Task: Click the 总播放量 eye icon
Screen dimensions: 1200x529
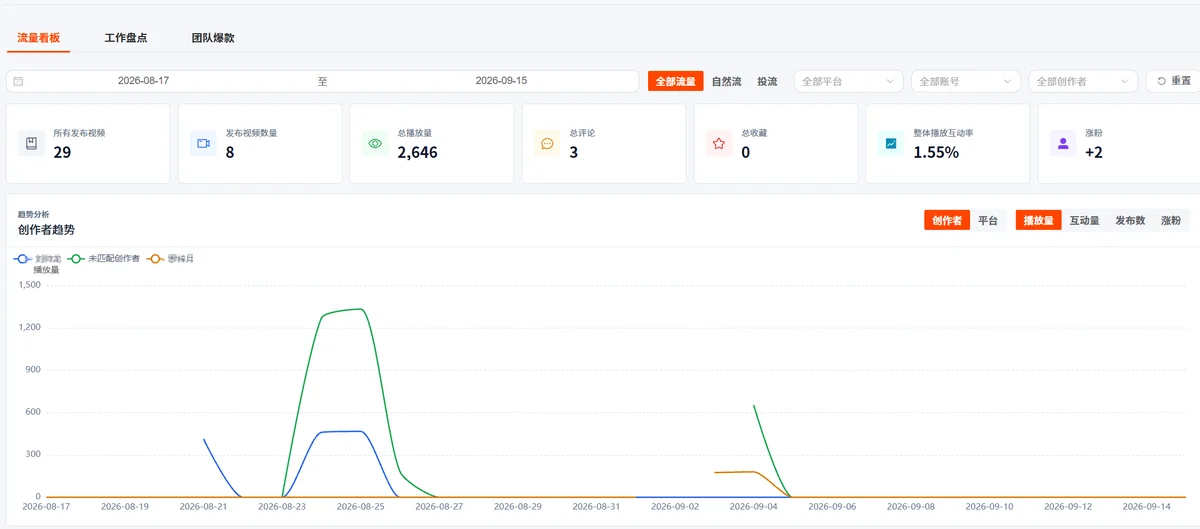Action: click(375, 143)
